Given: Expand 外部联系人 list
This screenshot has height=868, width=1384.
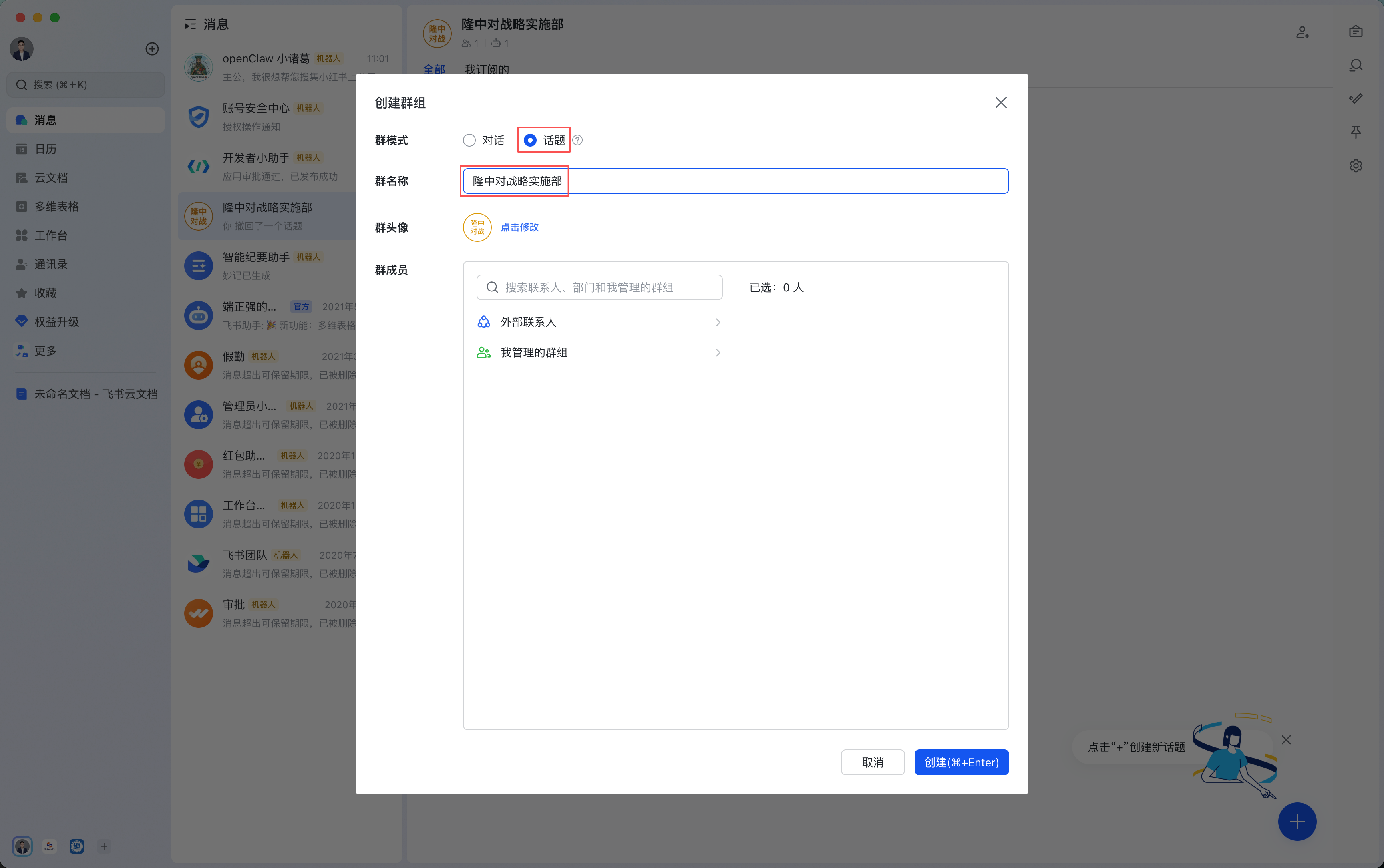Looking at the screenshot, I should click(599, 322).
